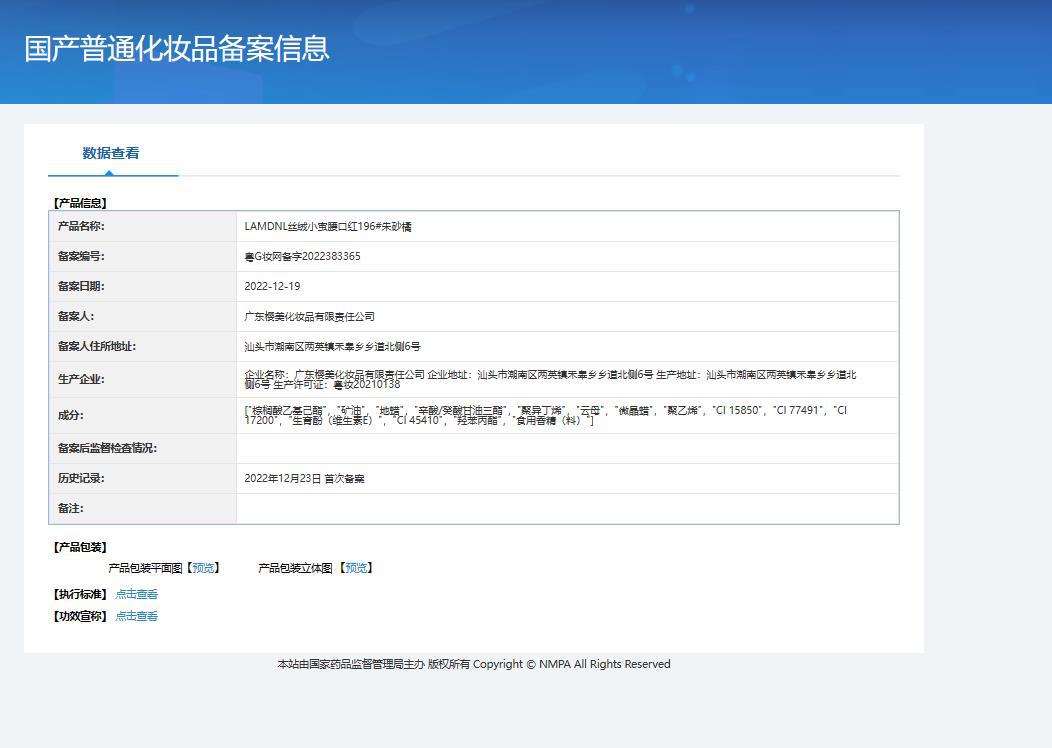
Task: Switch to the 数据查看 tab
Action: point(111,154)
